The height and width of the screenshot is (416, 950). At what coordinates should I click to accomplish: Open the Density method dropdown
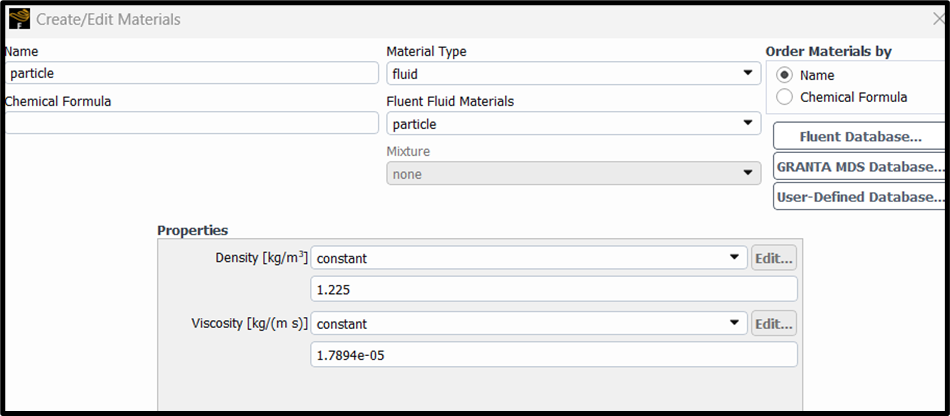tap(528, 259)
